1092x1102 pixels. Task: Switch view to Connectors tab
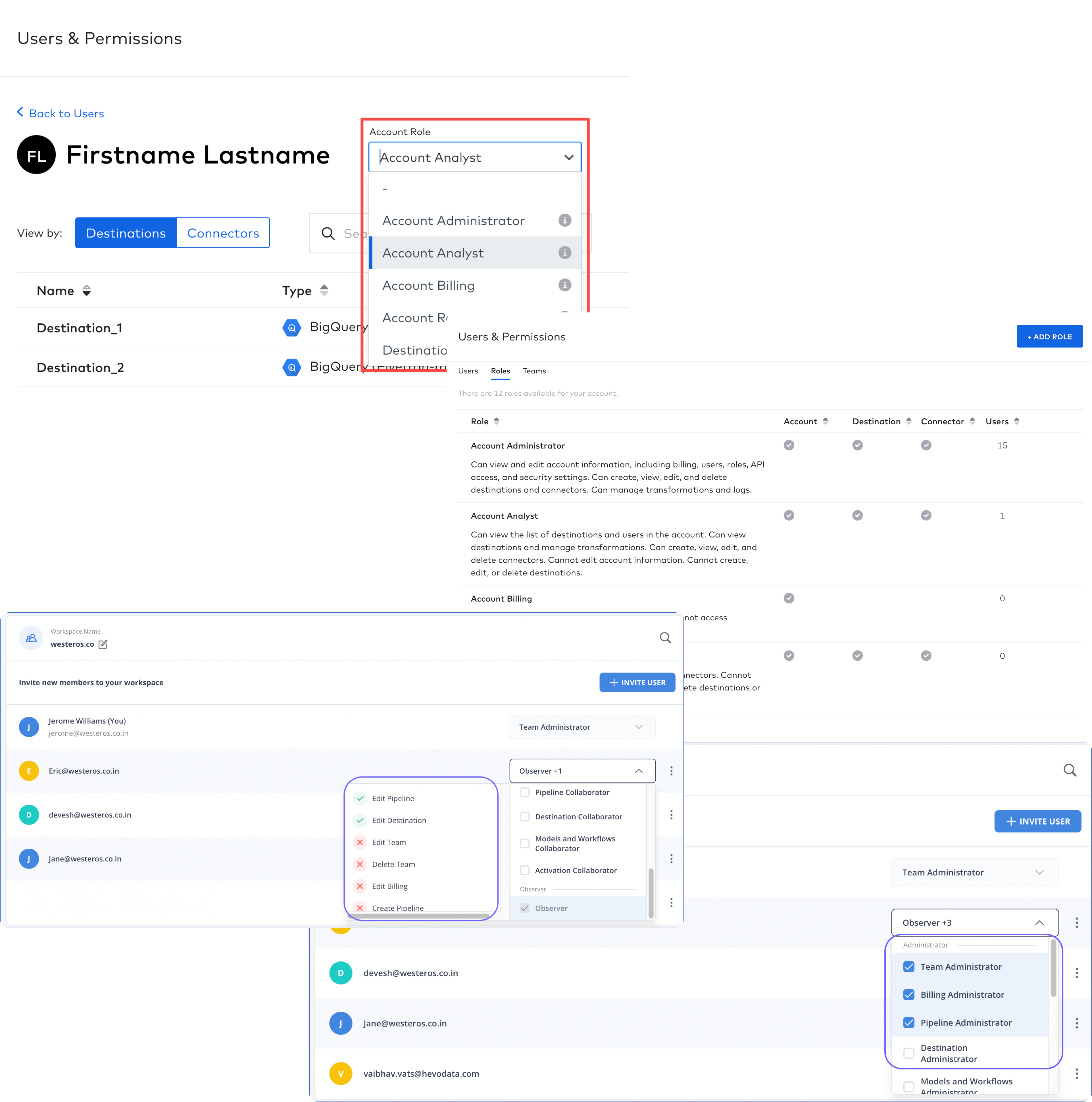(x=223, y=233)
